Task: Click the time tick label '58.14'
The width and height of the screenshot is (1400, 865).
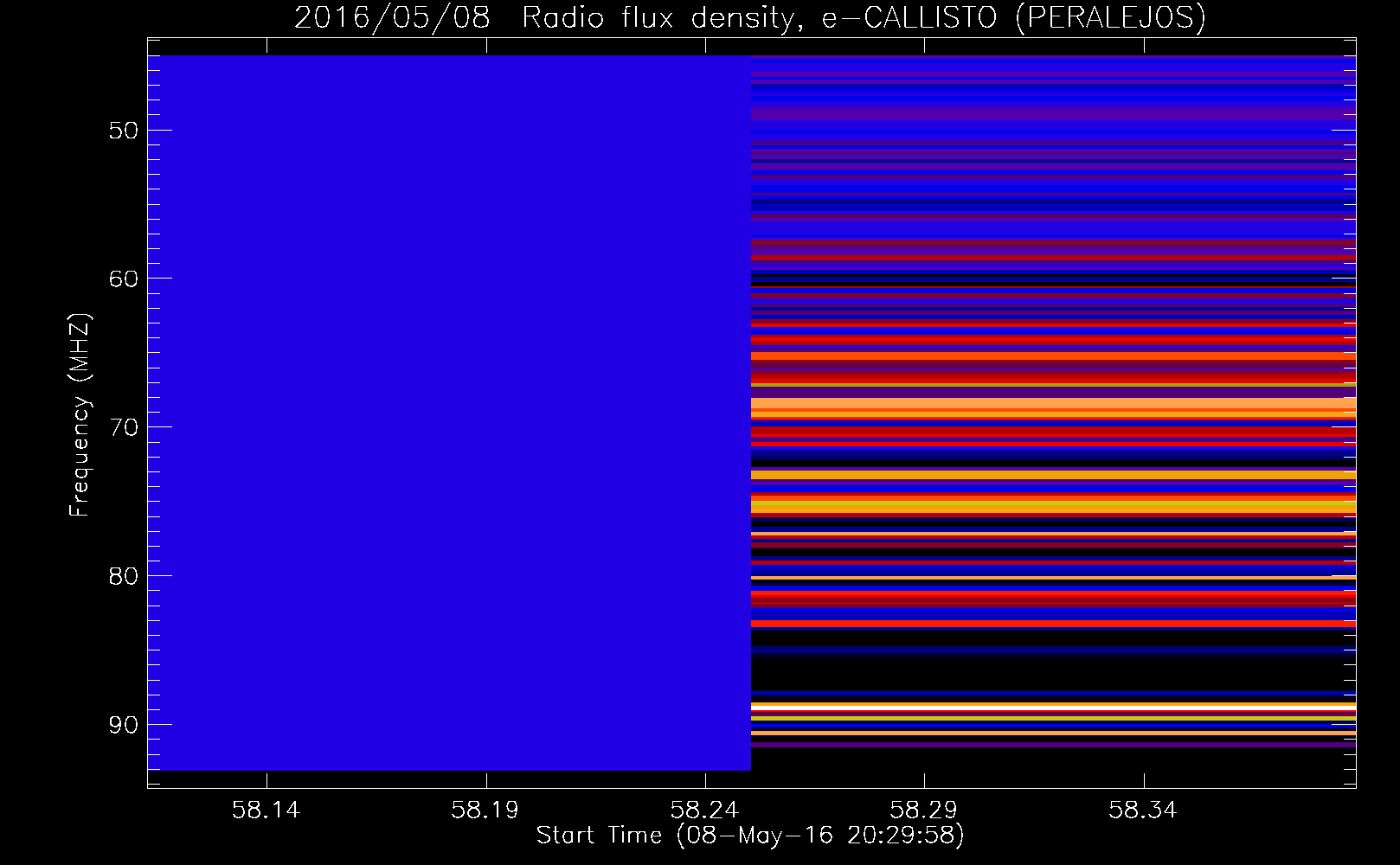Action: (267, 810)
